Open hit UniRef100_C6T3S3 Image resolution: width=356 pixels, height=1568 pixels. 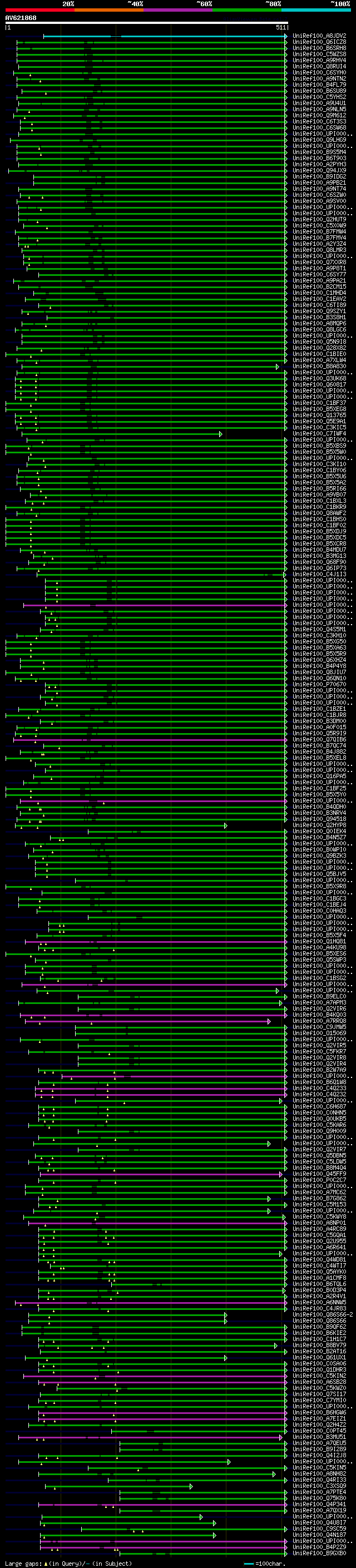point(319,121)
